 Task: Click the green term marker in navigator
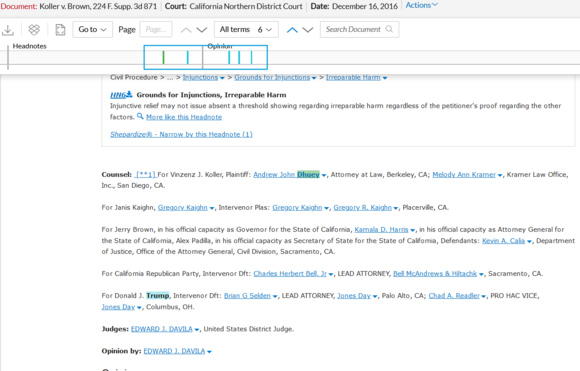(163, 57)
